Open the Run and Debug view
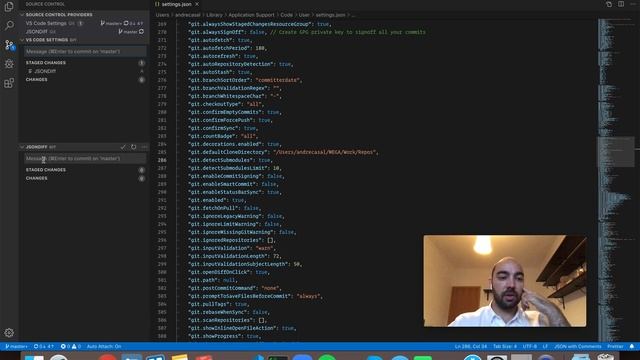Image resolution: width=640 pixels, height=360 pixels. (x=9, y=64)
